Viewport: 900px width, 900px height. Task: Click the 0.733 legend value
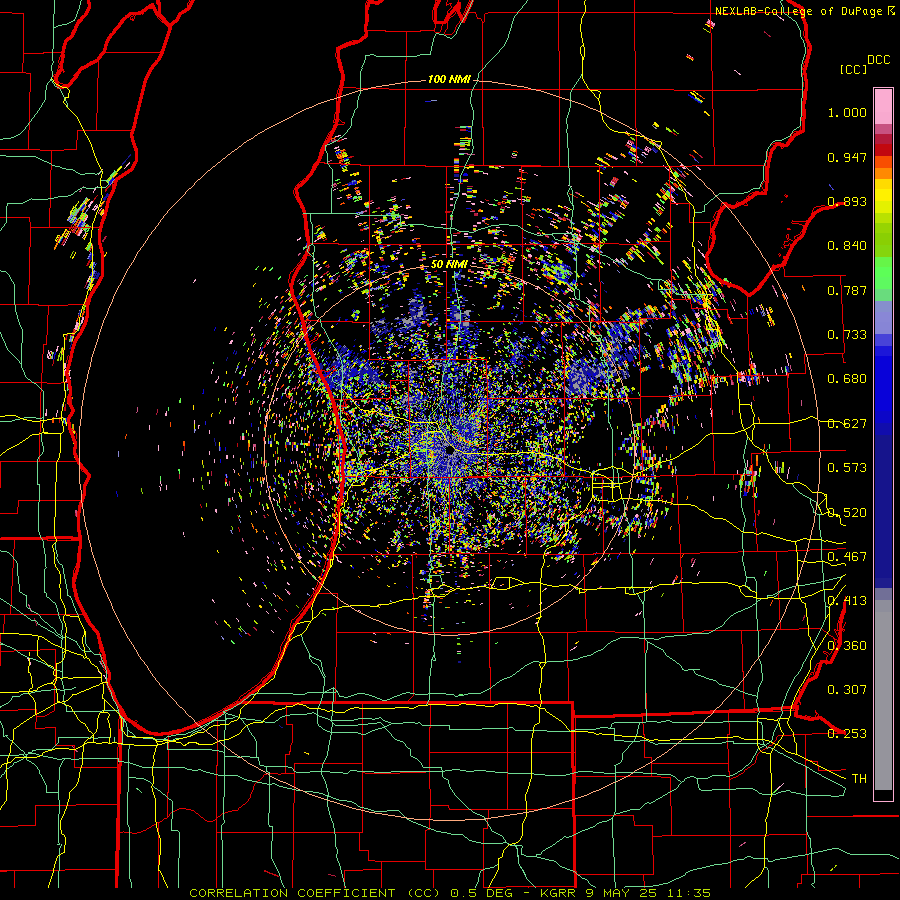click(x=847, y=335)
